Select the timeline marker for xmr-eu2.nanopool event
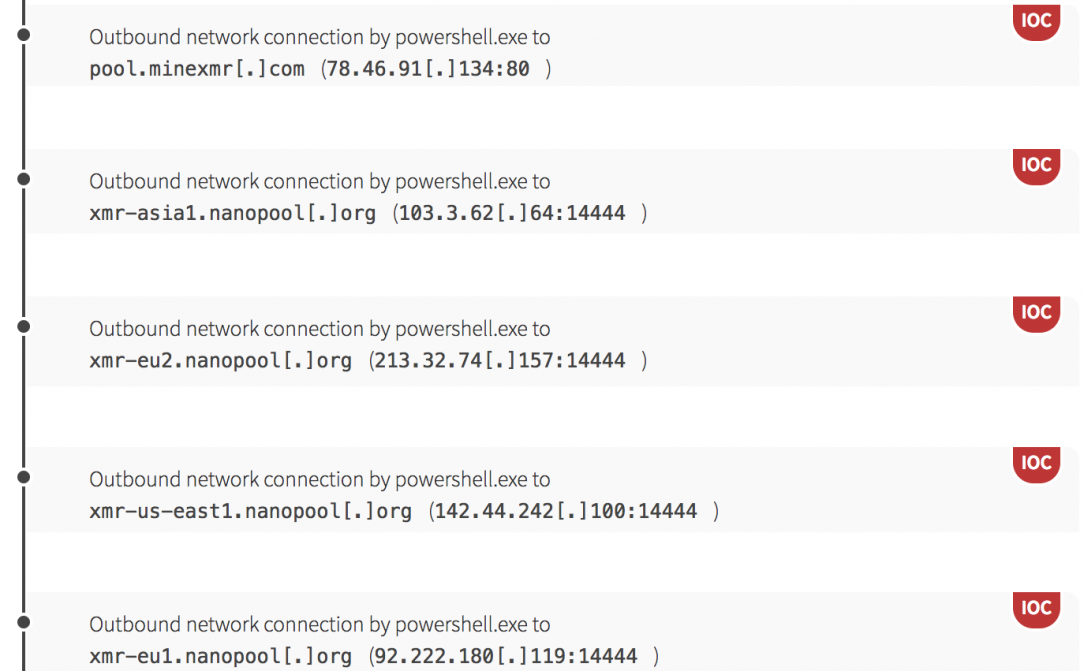The image size is (1084, 671). pyautogui.click(x=24, y=326)
